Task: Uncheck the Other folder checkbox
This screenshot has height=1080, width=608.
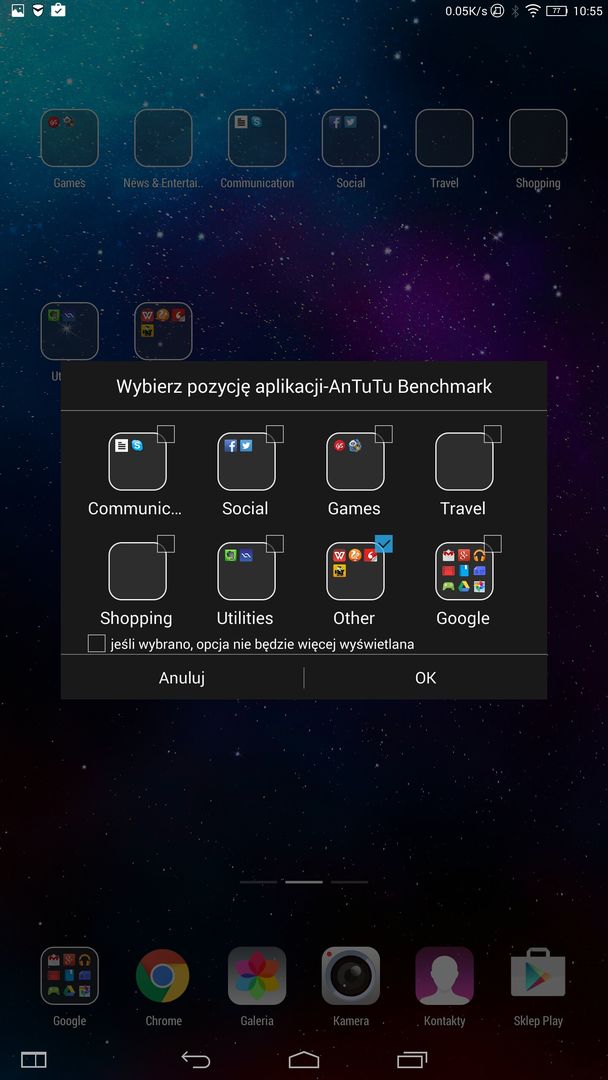Action: (384, 543)
